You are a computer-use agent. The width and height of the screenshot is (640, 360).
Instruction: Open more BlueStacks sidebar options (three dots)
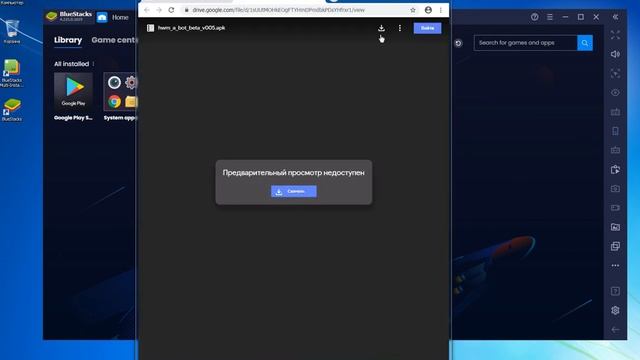click(615, 265)
